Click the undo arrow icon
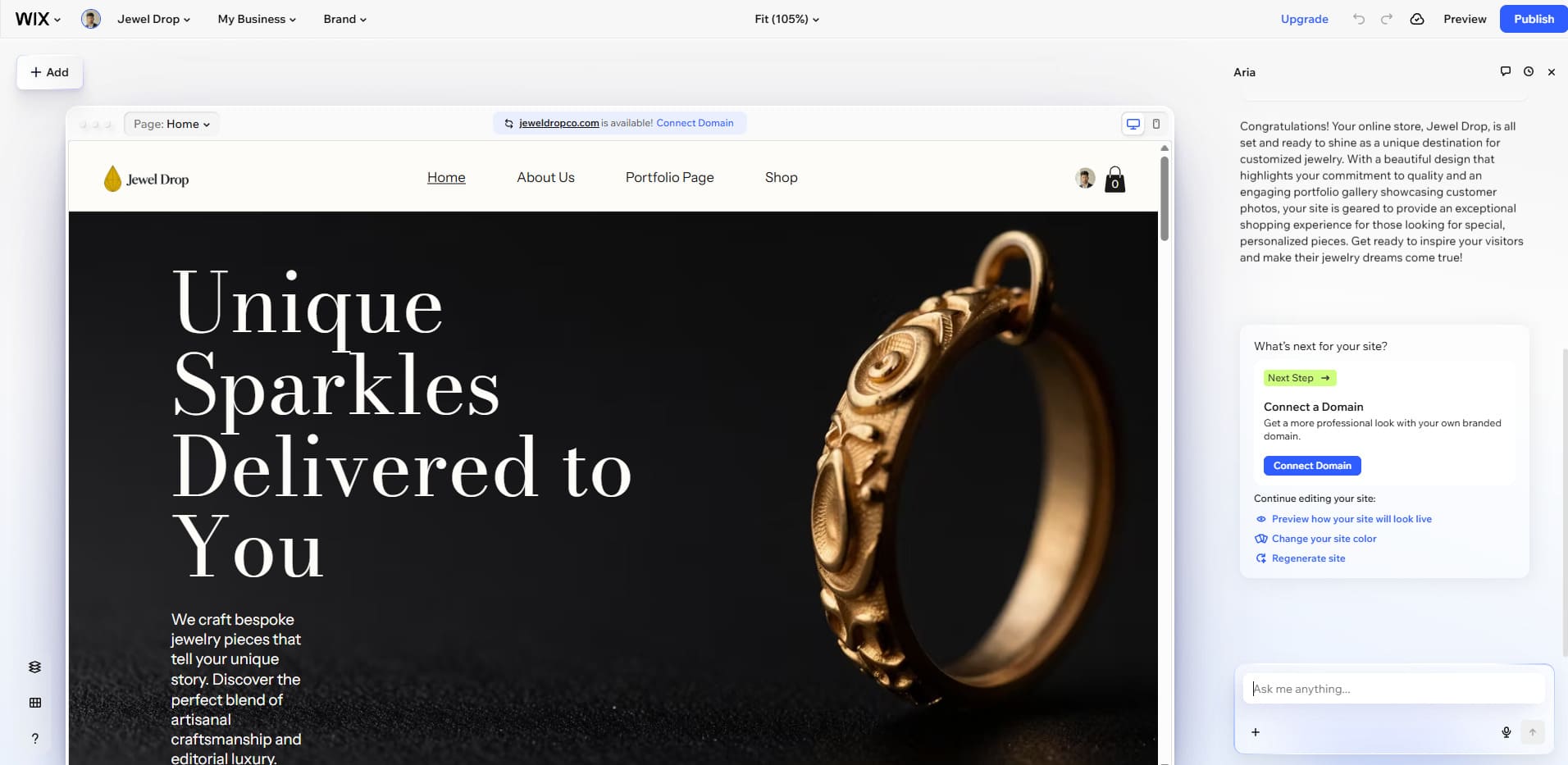Viewport: 1568px width, 765px height. click(x=1359, y=19)
